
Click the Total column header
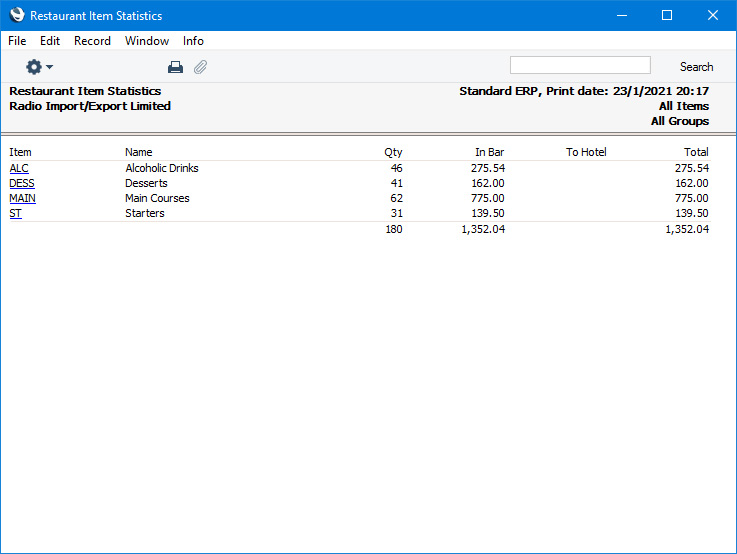coord(696,152)
